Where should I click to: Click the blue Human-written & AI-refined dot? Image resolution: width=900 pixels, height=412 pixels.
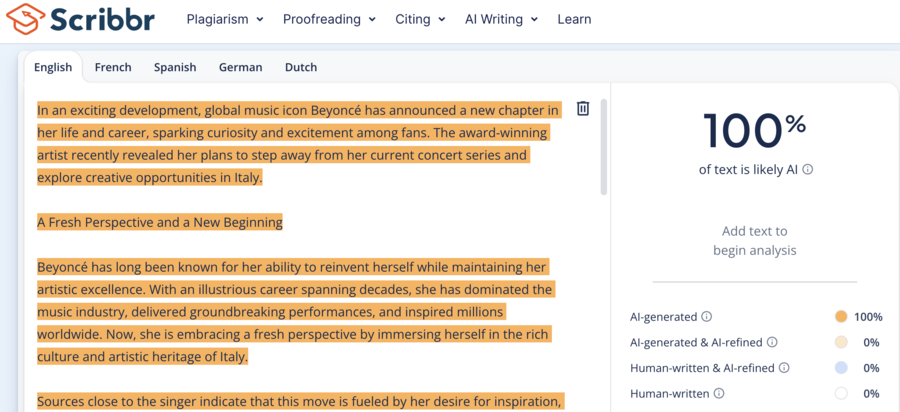coord(841,368)
